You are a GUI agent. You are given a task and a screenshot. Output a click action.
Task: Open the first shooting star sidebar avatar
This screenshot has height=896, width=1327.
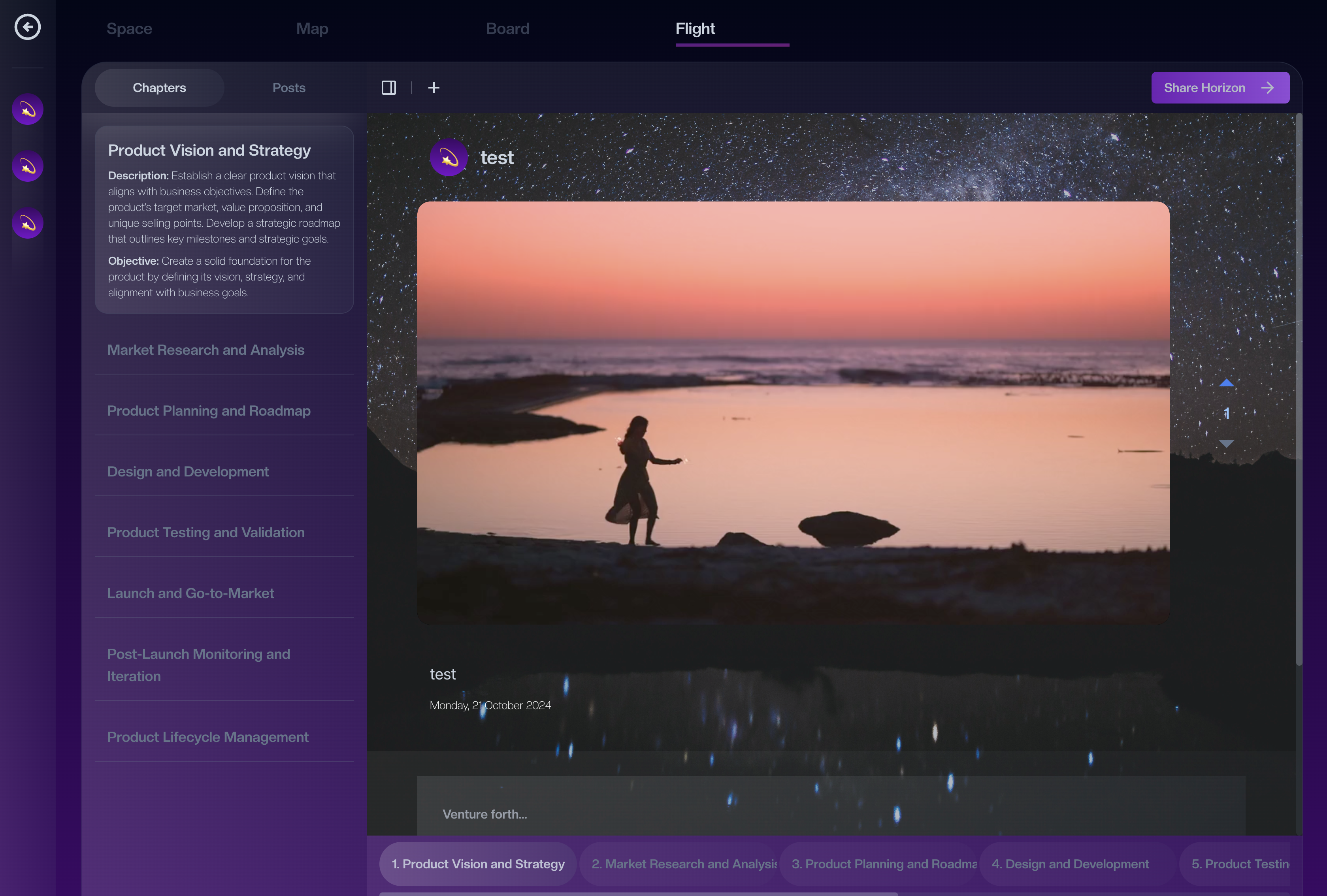click(27, 109)
